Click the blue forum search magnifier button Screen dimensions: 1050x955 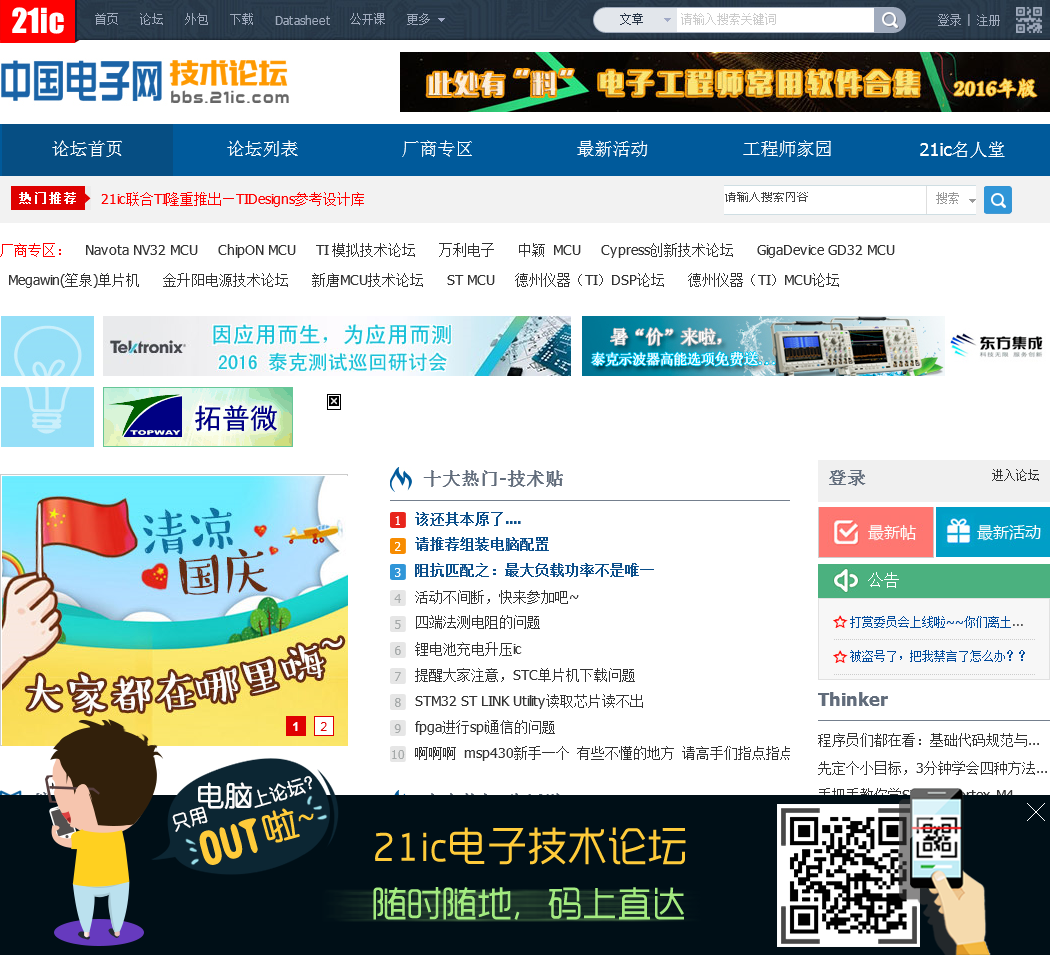coord(998,200)
